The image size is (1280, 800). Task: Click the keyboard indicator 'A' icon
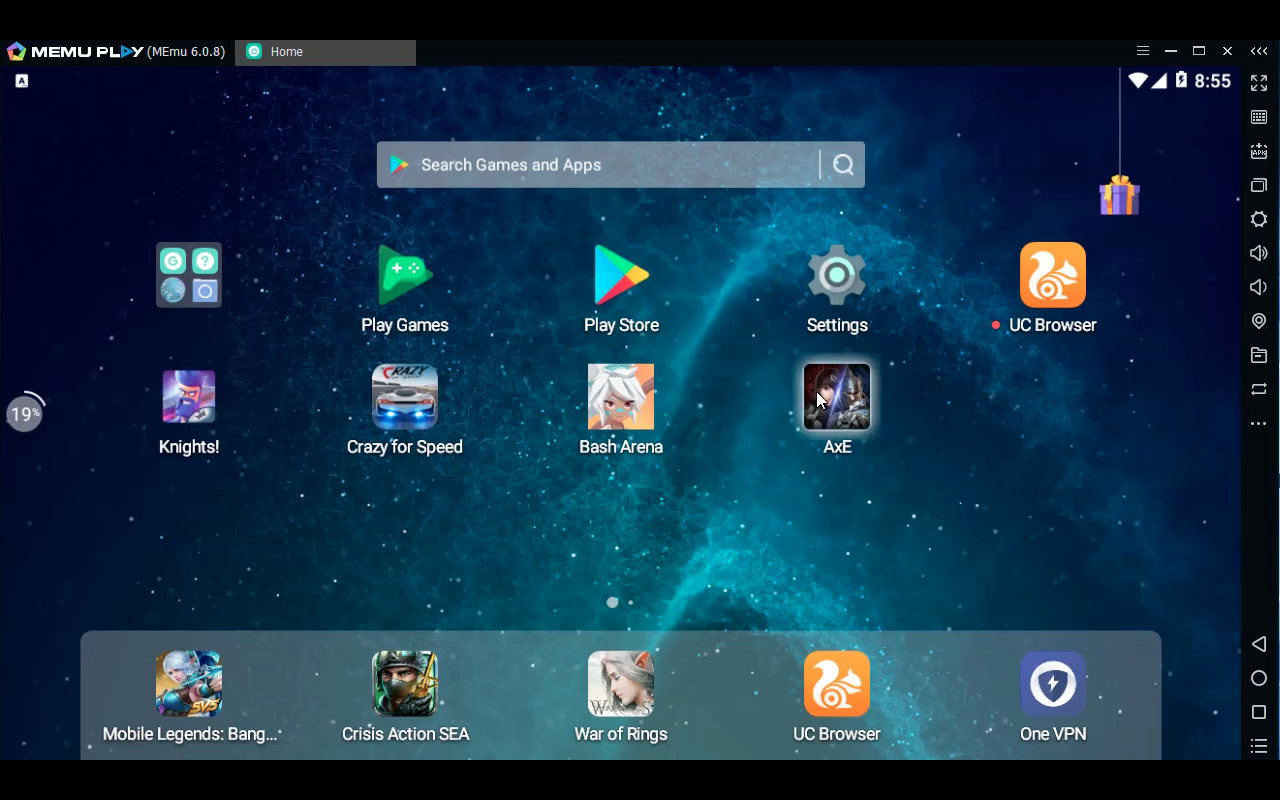click(x=22, y=81)
